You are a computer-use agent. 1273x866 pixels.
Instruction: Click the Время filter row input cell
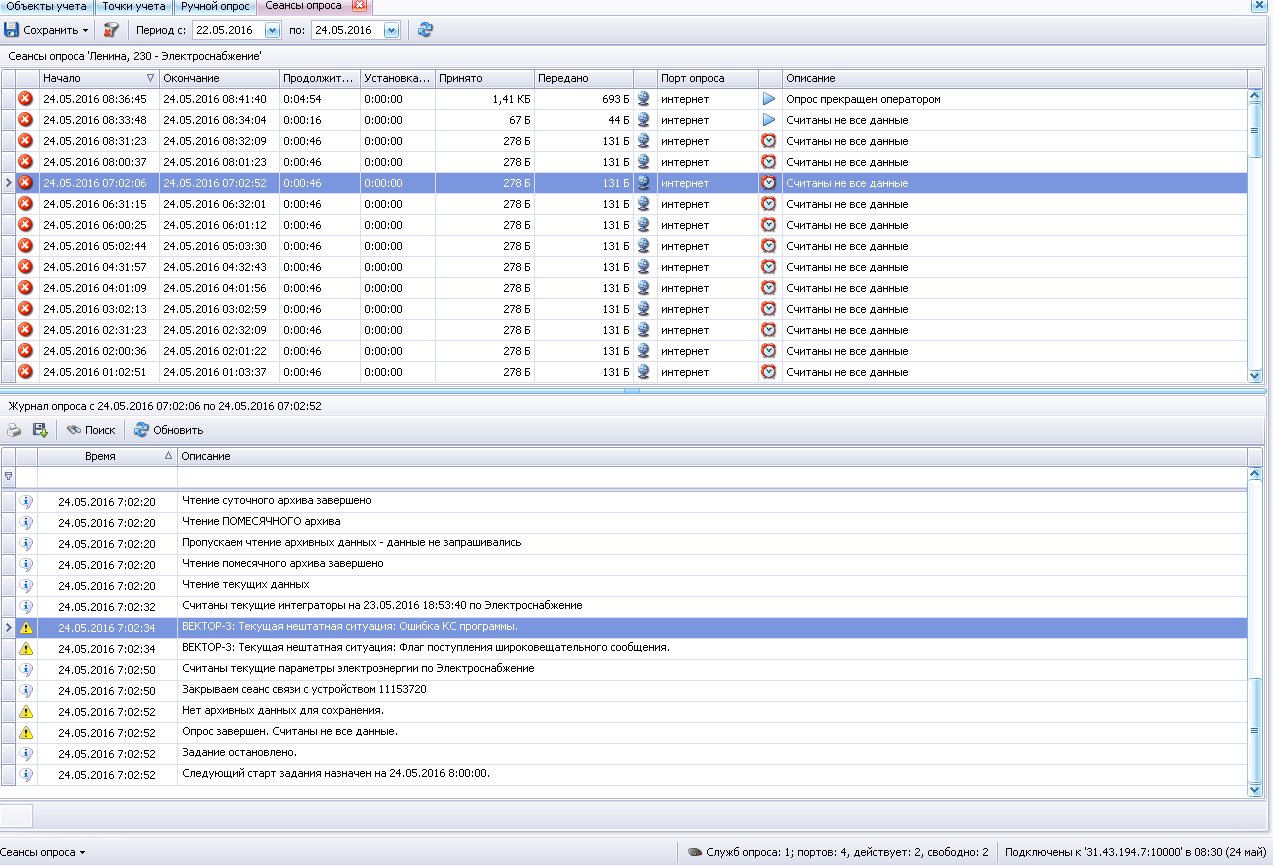coord(107,477)
